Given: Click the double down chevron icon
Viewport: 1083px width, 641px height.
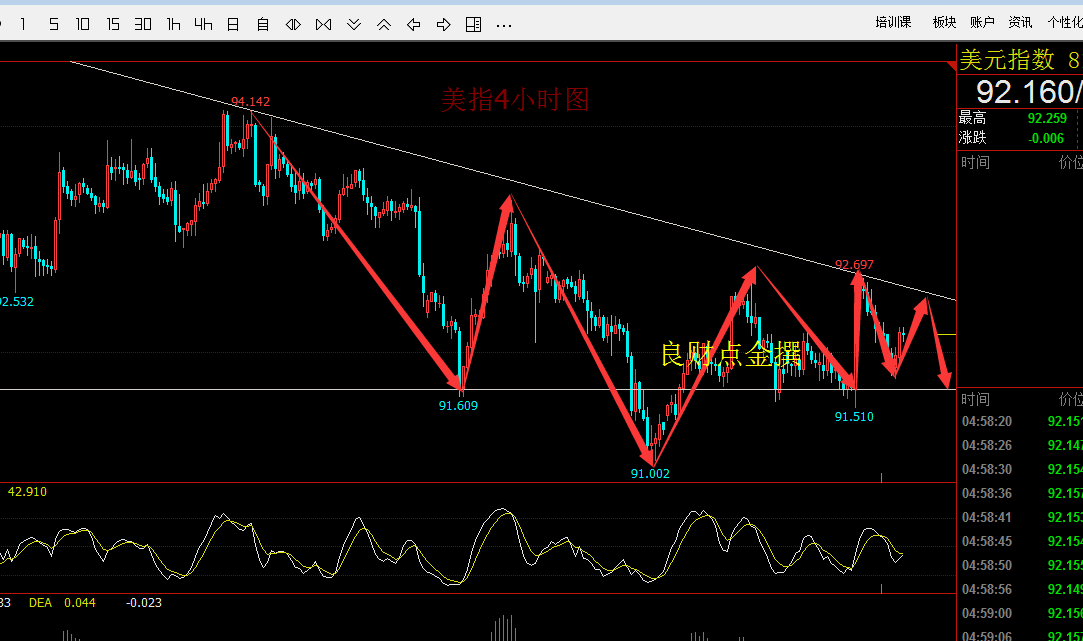Looking at the screenshot, I should 354,24.
